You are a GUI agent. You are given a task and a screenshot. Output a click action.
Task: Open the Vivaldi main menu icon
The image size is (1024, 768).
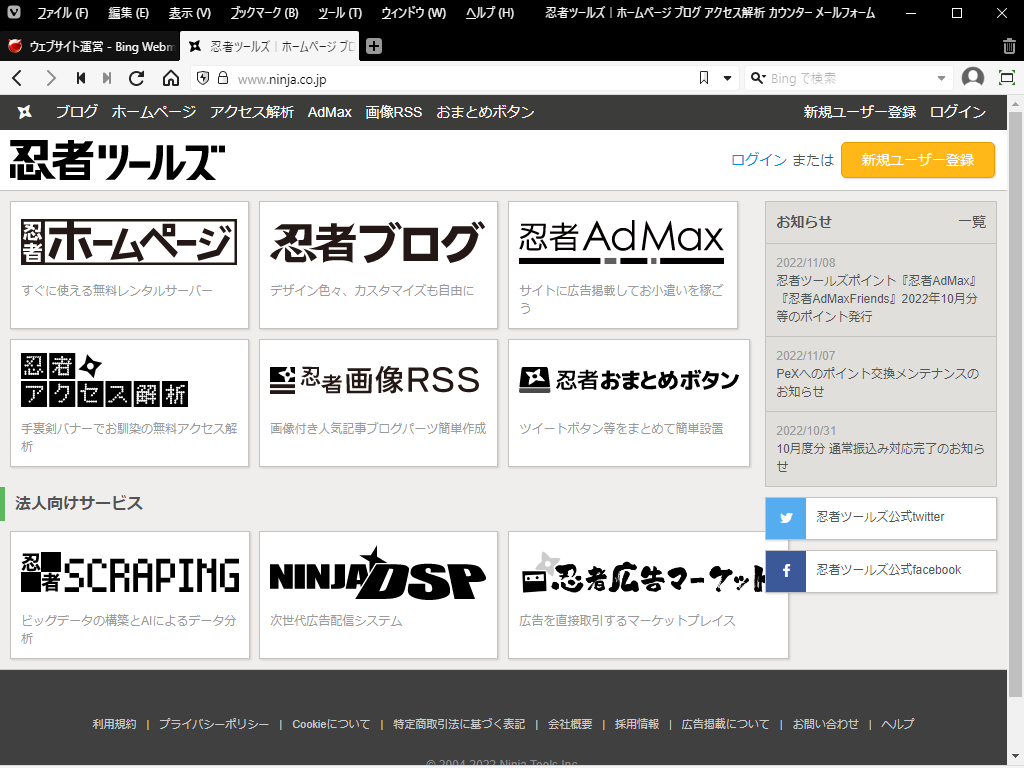[x=14, y=12]
